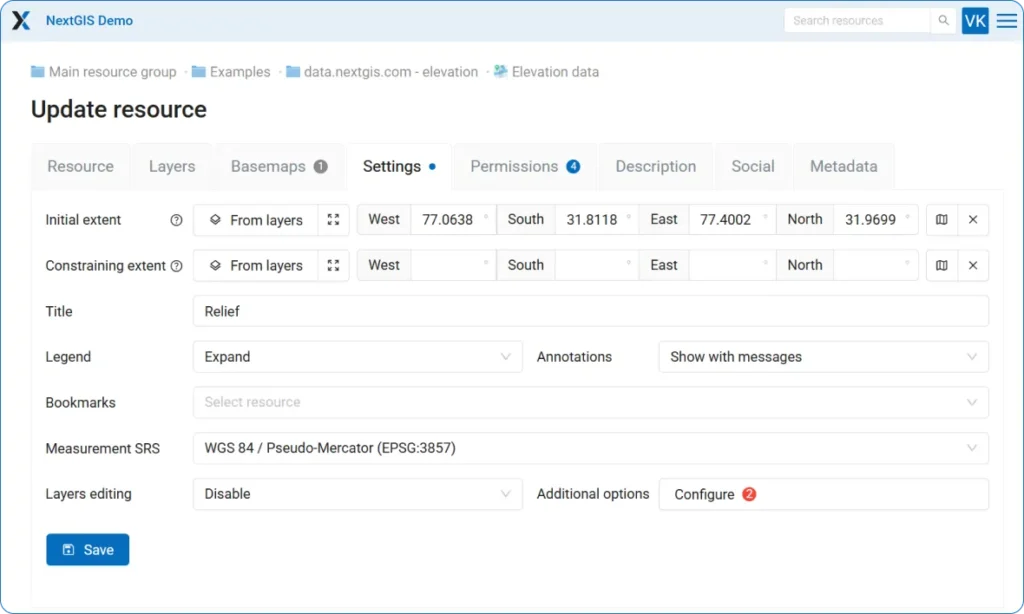This screenshot has width=1024, height=614.
Task: Click map picker icon for Constraining extent
Action: [x=942, y=265]
